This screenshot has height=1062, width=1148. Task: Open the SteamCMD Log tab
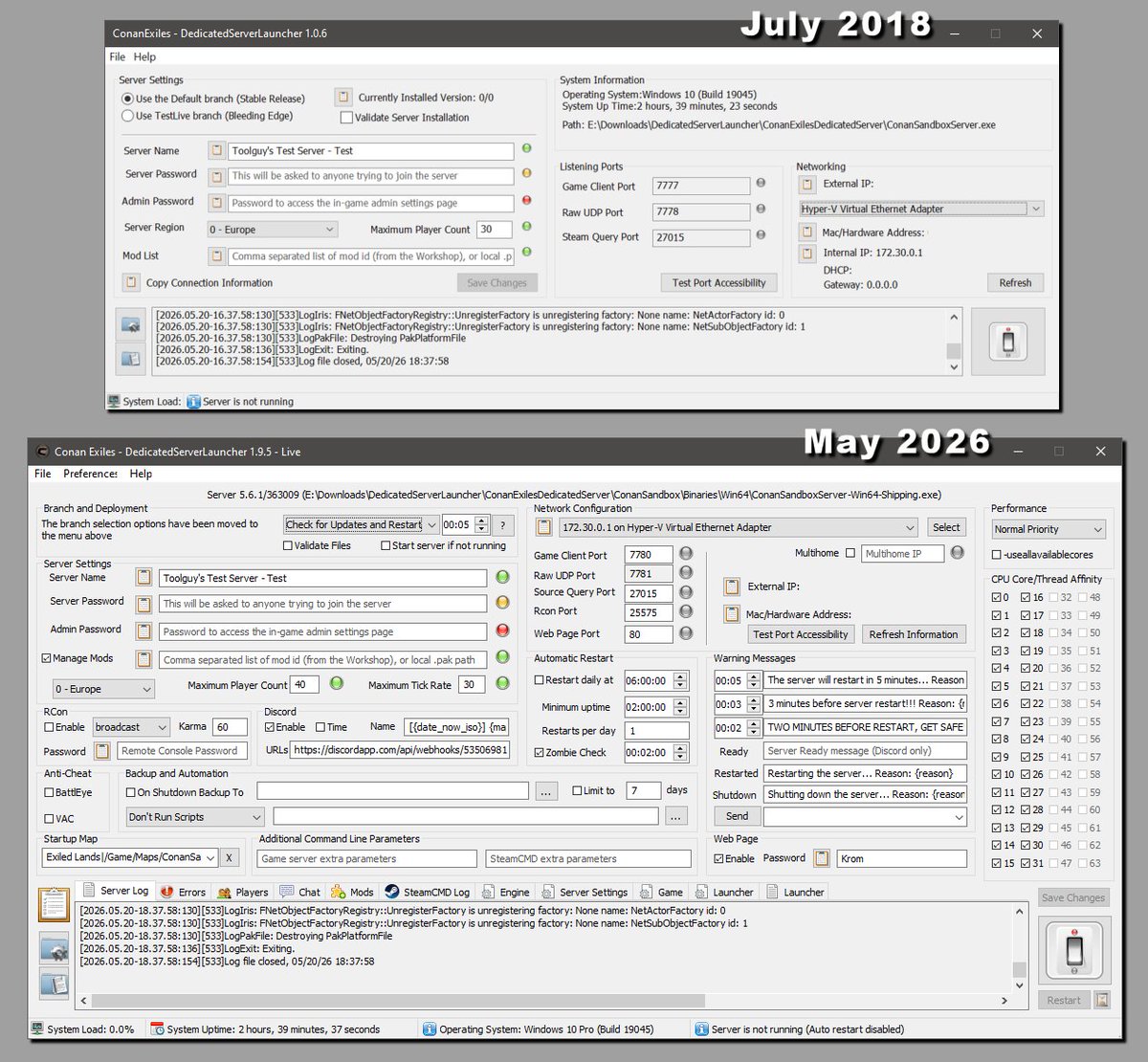pyautogui.click(x=428, y=892)
